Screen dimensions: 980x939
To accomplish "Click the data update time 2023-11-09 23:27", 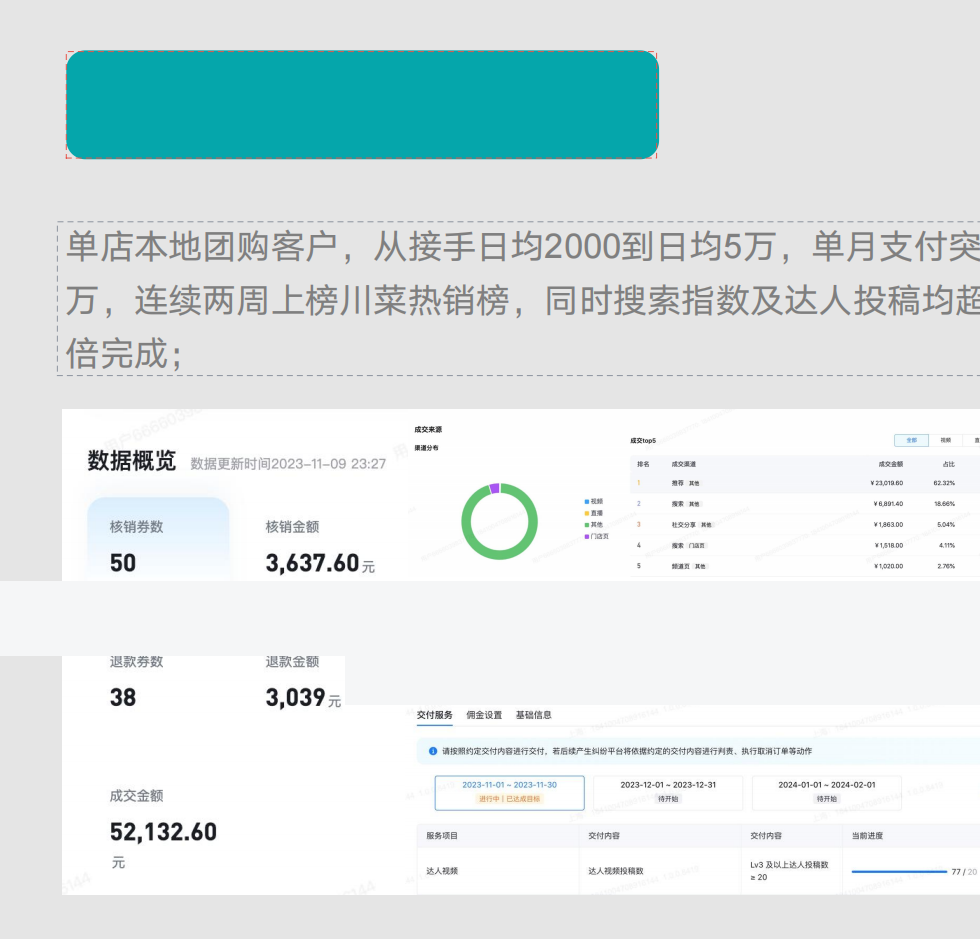I will click(x=288, y=464).
